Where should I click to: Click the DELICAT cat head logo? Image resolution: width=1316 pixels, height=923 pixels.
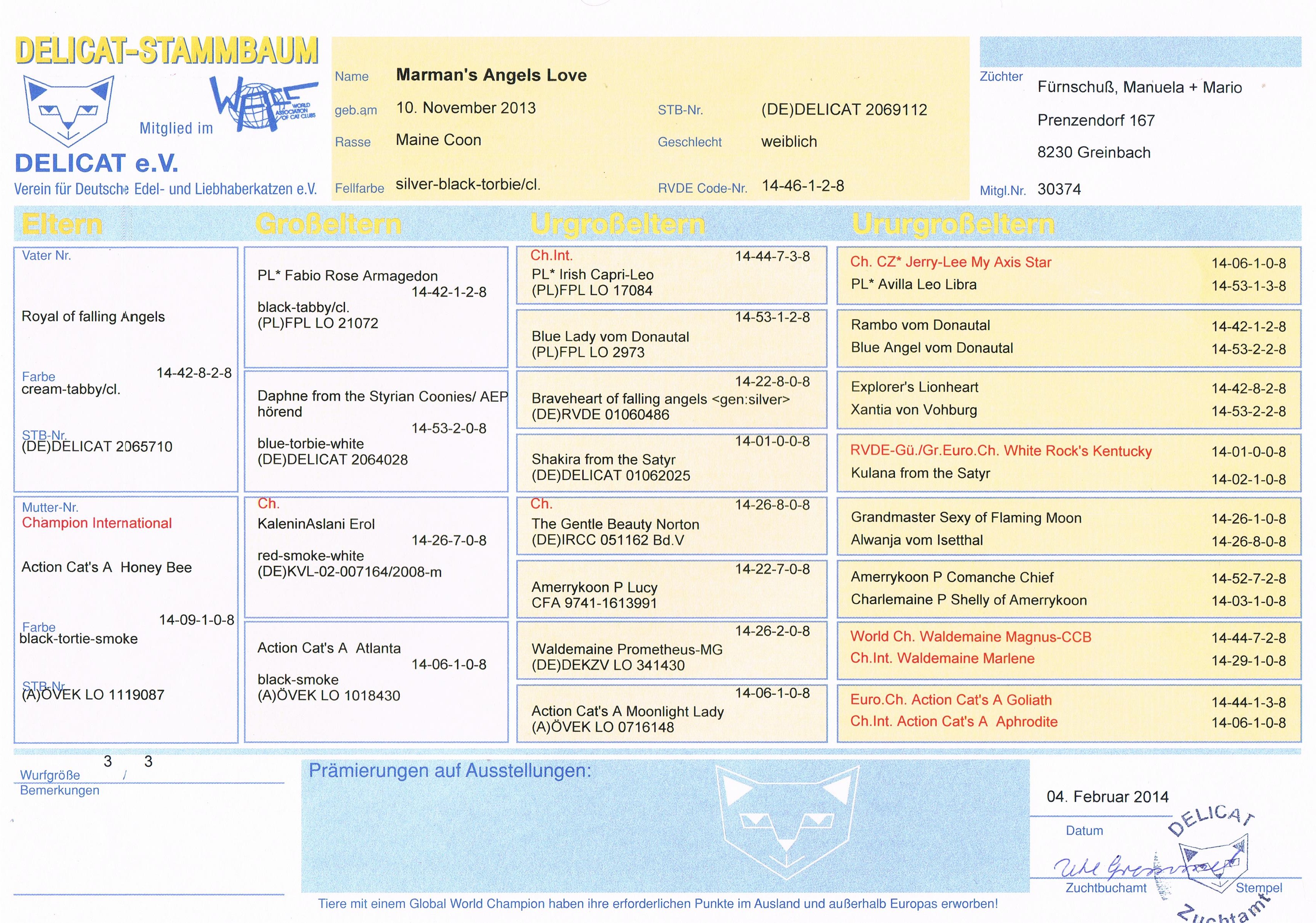[x=68, y=111]
